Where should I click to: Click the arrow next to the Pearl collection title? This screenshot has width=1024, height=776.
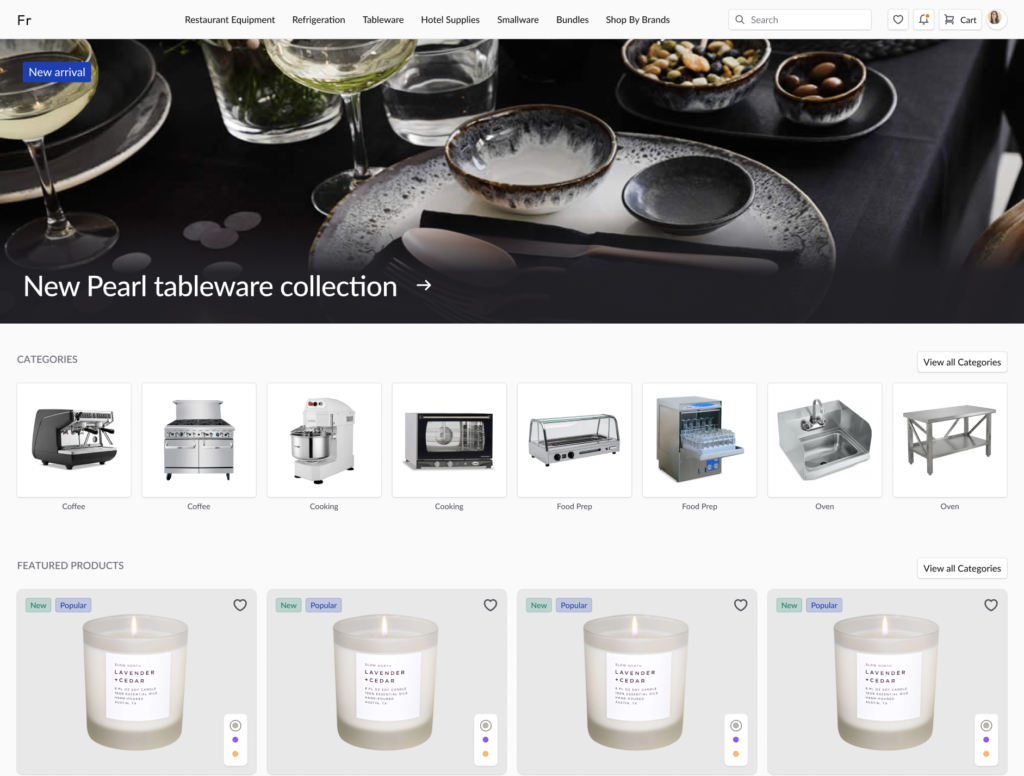[x=424, y=285]
